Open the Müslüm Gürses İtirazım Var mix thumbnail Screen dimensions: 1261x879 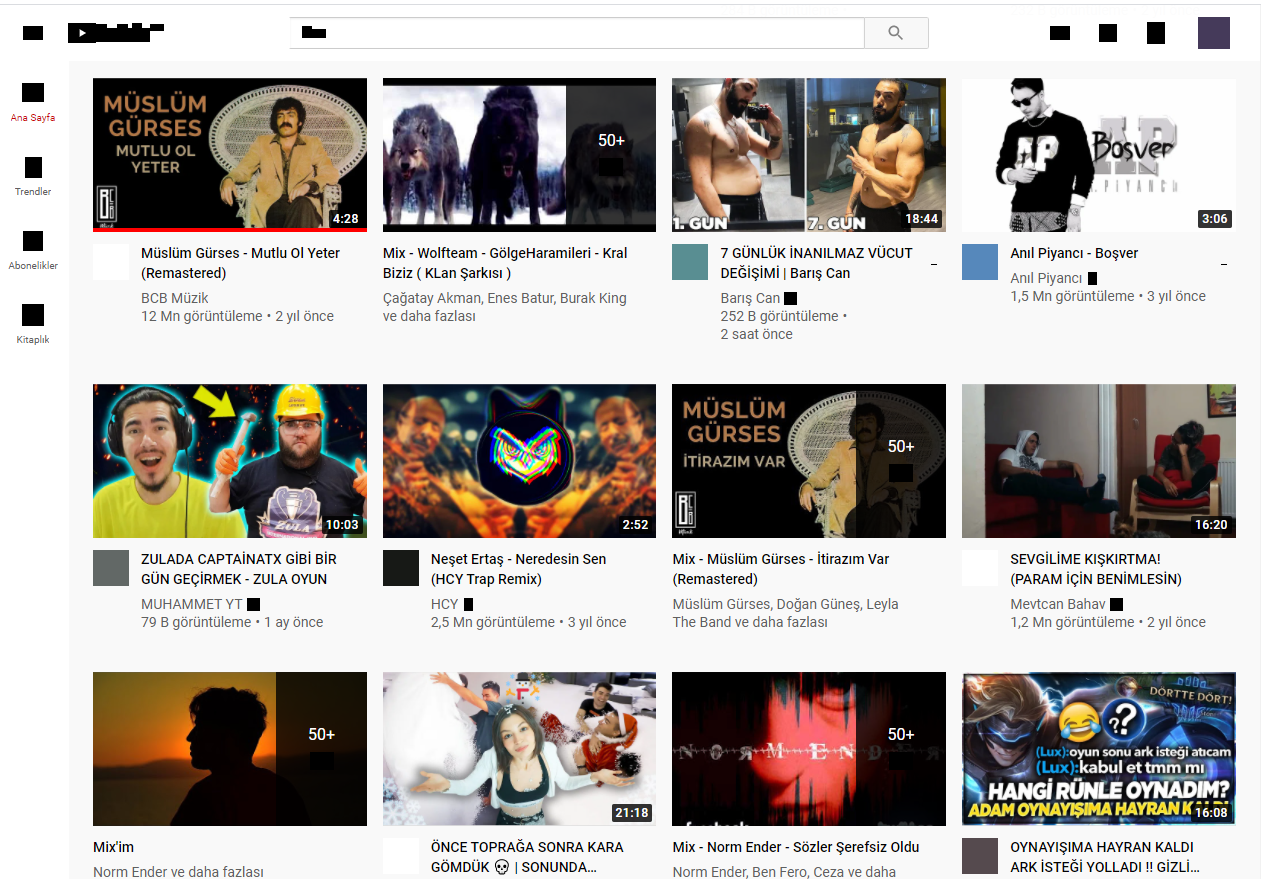pyautogui.click(x=809, y=461)
